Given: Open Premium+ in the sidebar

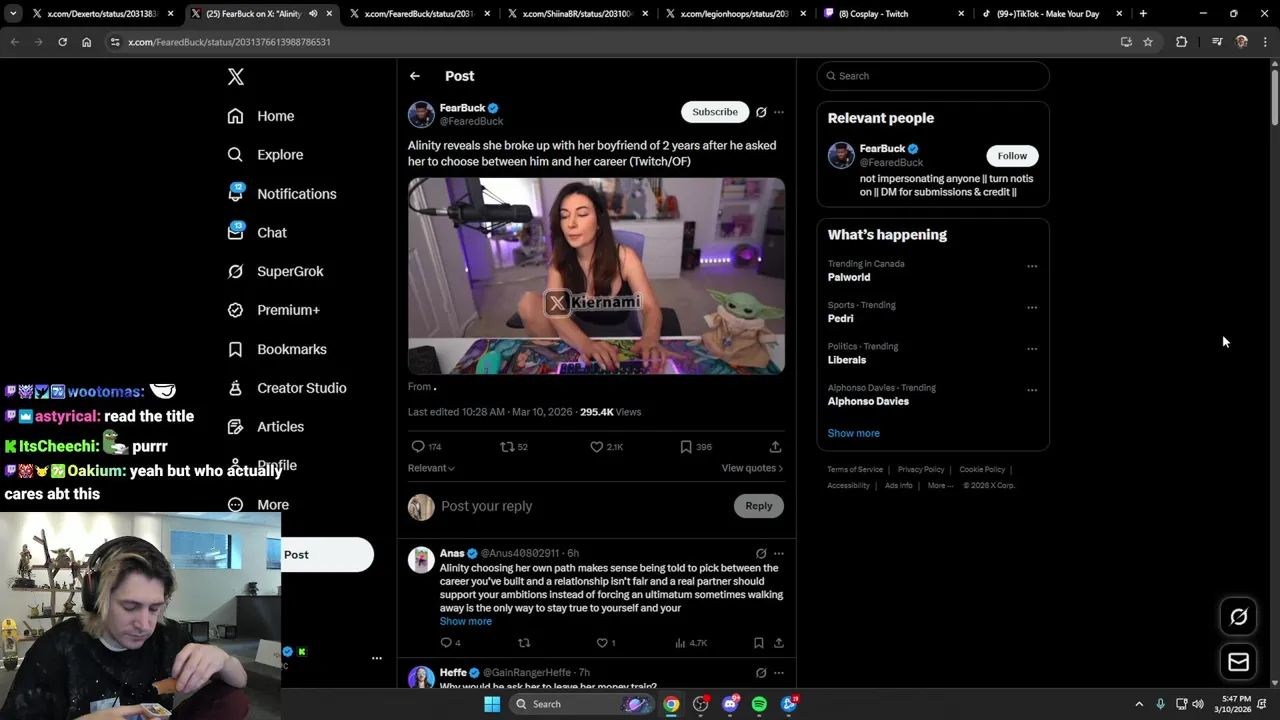Looking at the screenshot, I should (273, 310).
